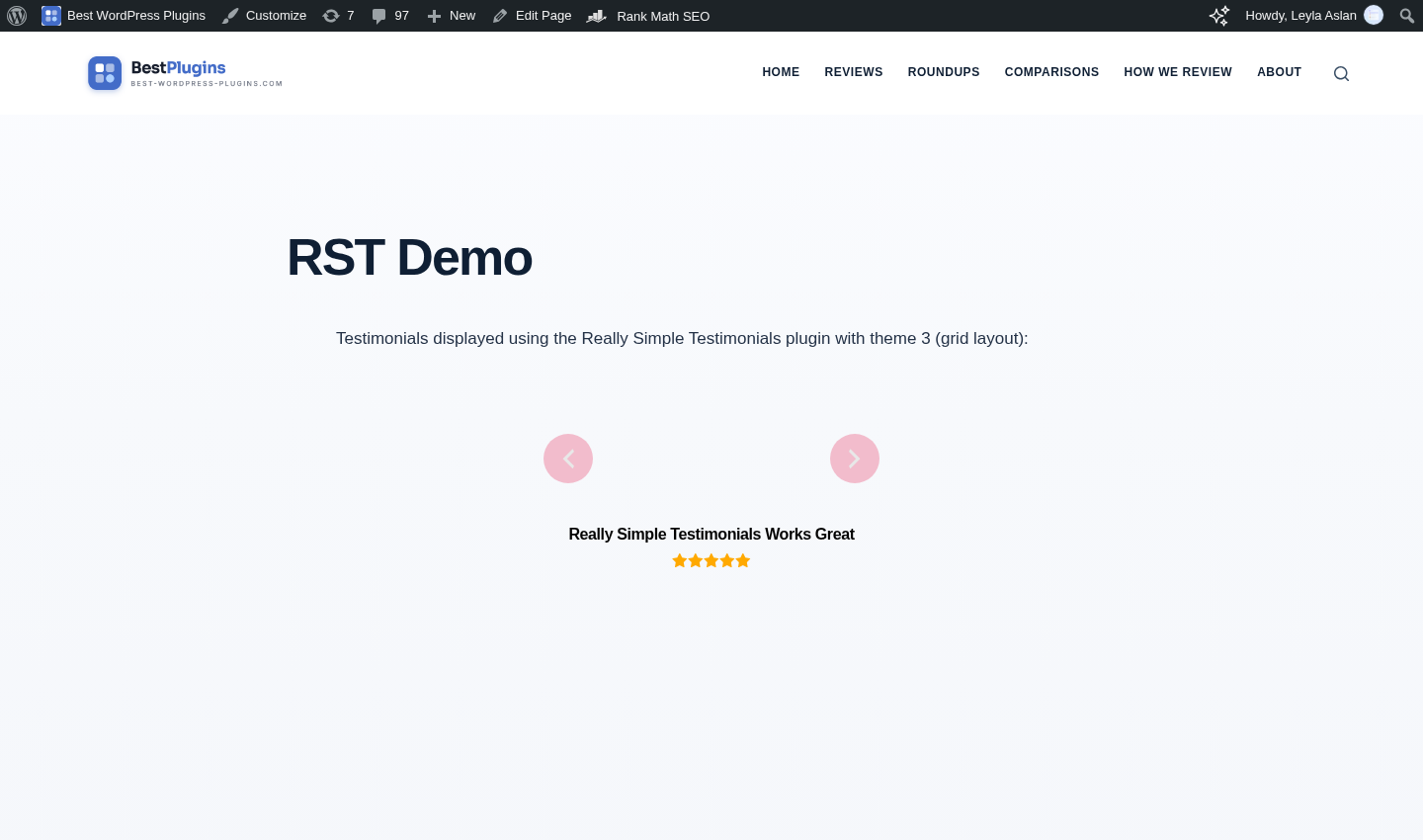Click best-wordpress-plugins.com tagline under logo
This screenshot has height=840, width=1423.
click(x=207, y=84)
